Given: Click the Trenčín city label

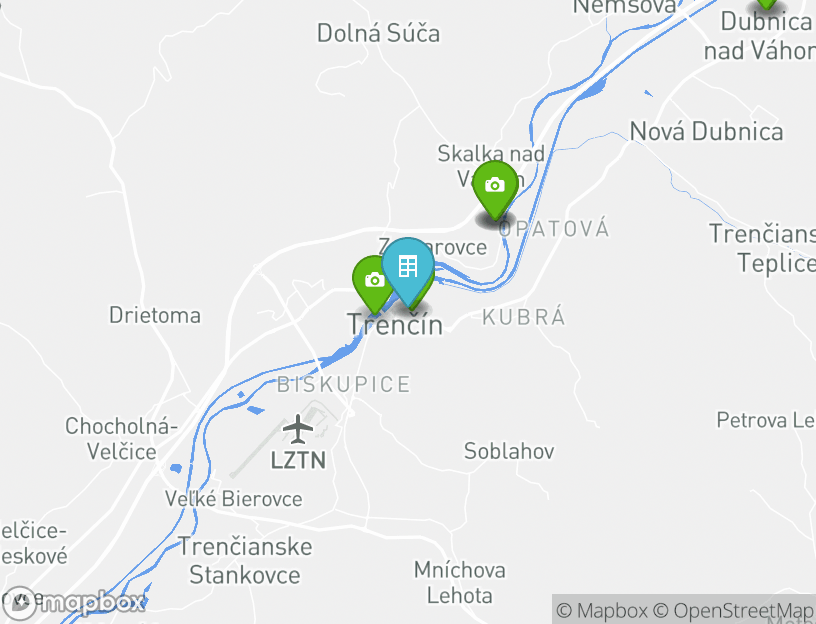Looking at the screenshot, I should [395, 325].
